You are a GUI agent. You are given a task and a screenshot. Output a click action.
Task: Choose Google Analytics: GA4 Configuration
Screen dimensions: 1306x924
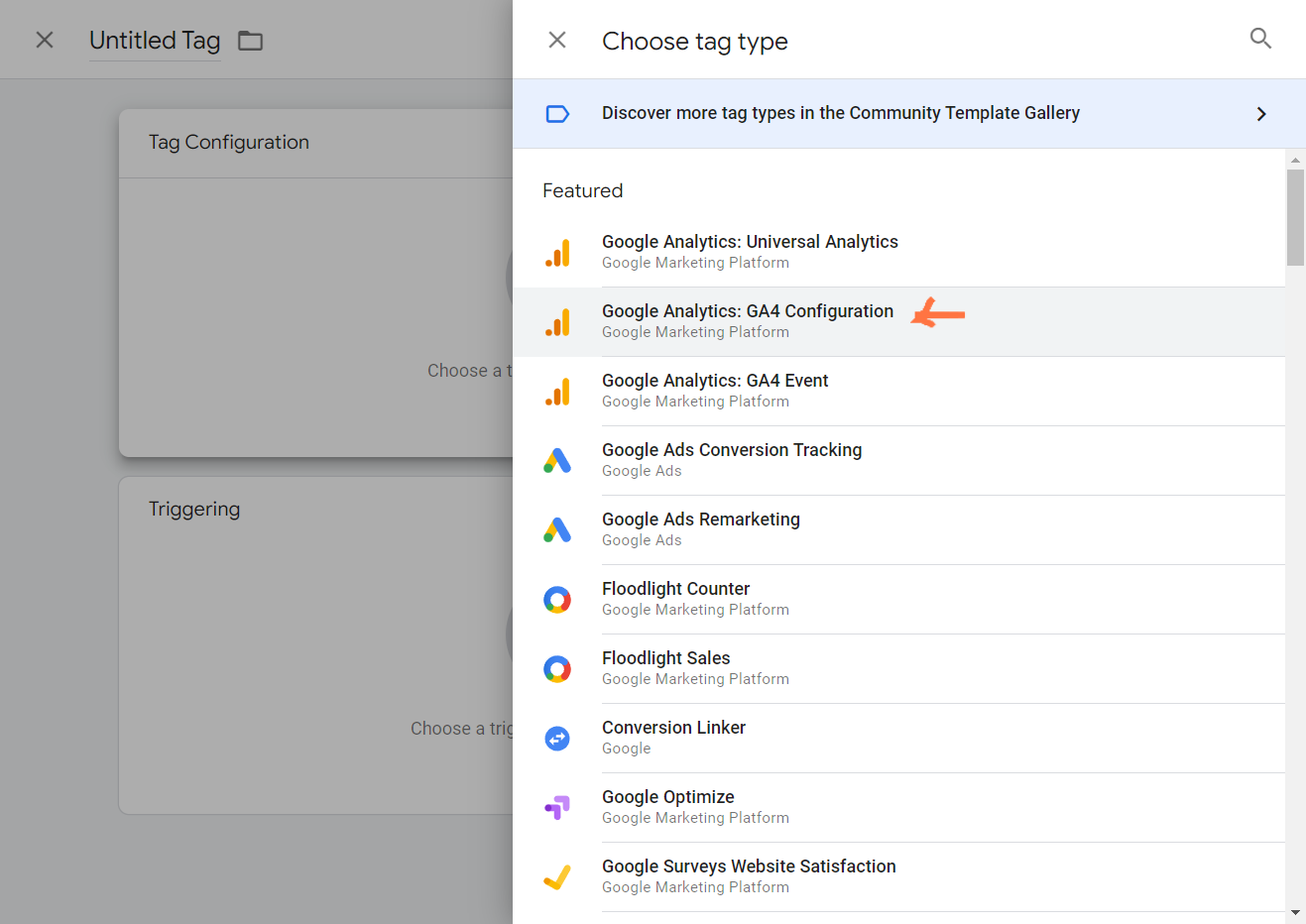click(898, 322)
